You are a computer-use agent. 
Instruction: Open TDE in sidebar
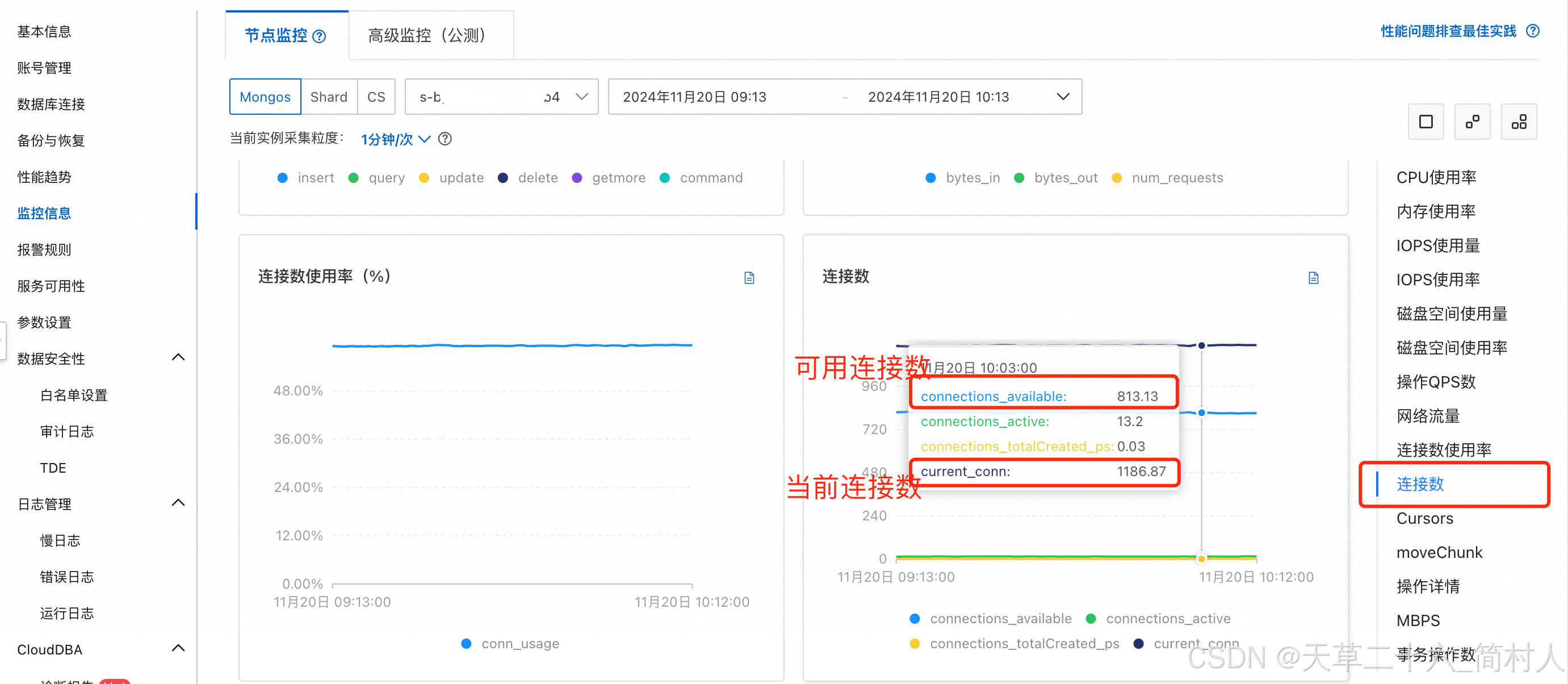pos(53,468)
